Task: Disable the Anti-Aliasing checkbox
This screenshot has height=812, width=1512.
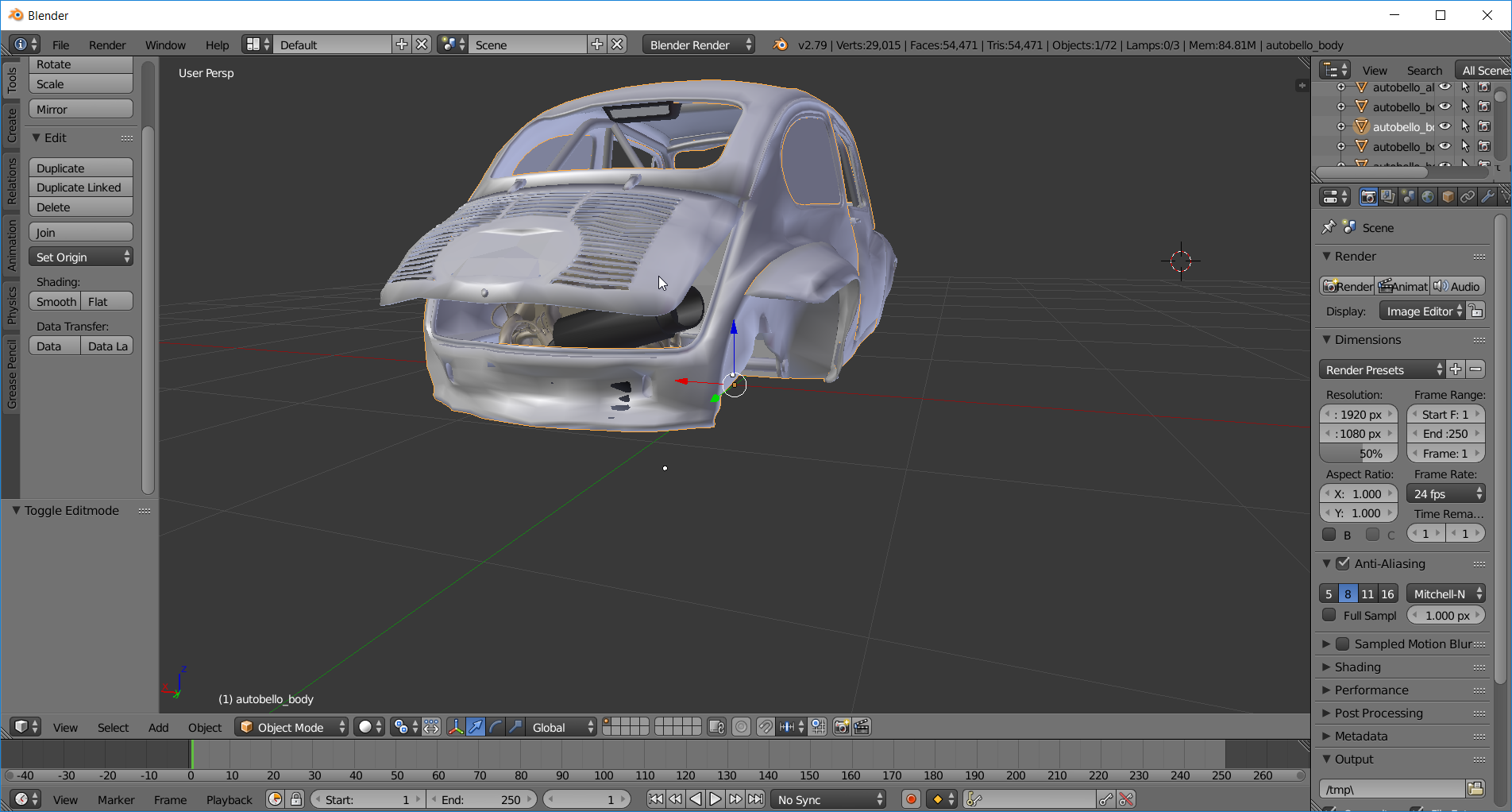Action: tap(1343, 563)
